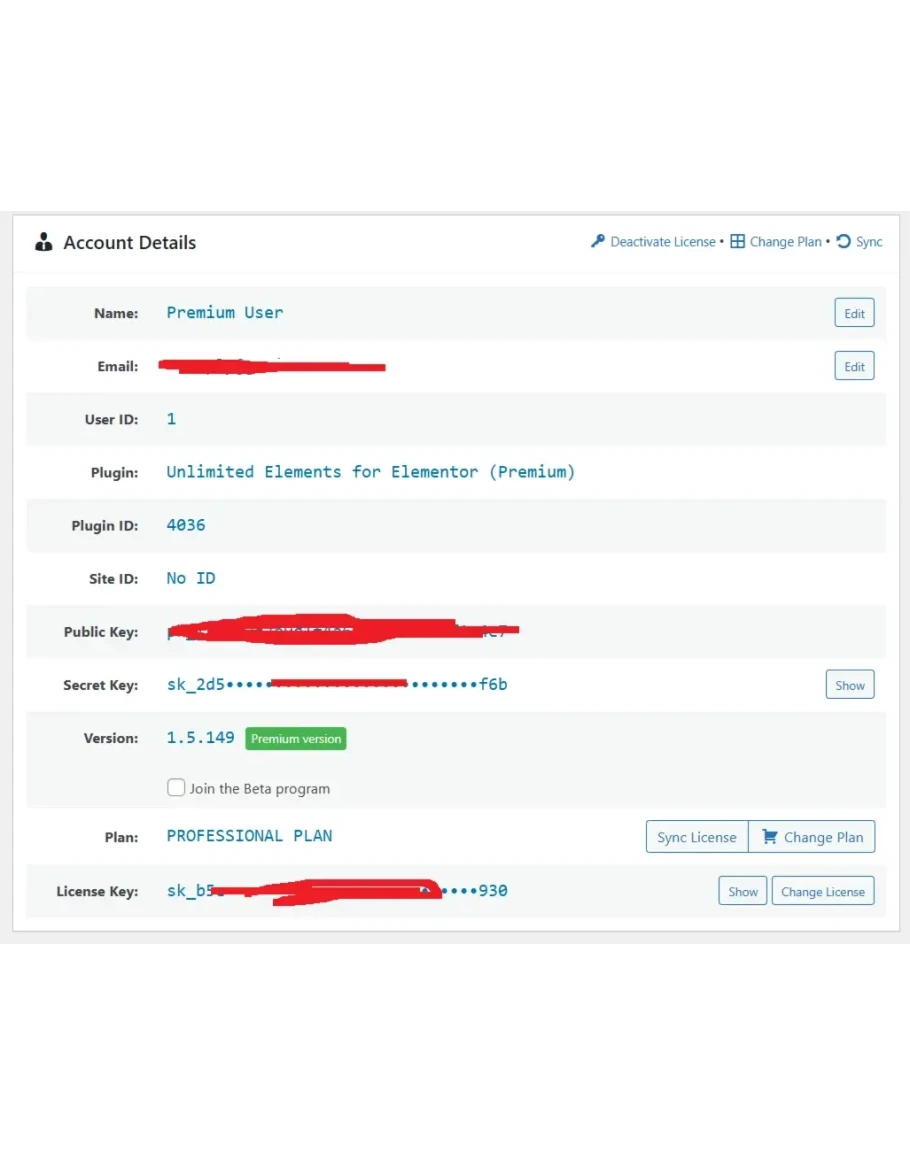This screenshot has width=910, height=1155.
Task: Click the grid icon next to header Change Plan
Action: [x=737, y=241]
